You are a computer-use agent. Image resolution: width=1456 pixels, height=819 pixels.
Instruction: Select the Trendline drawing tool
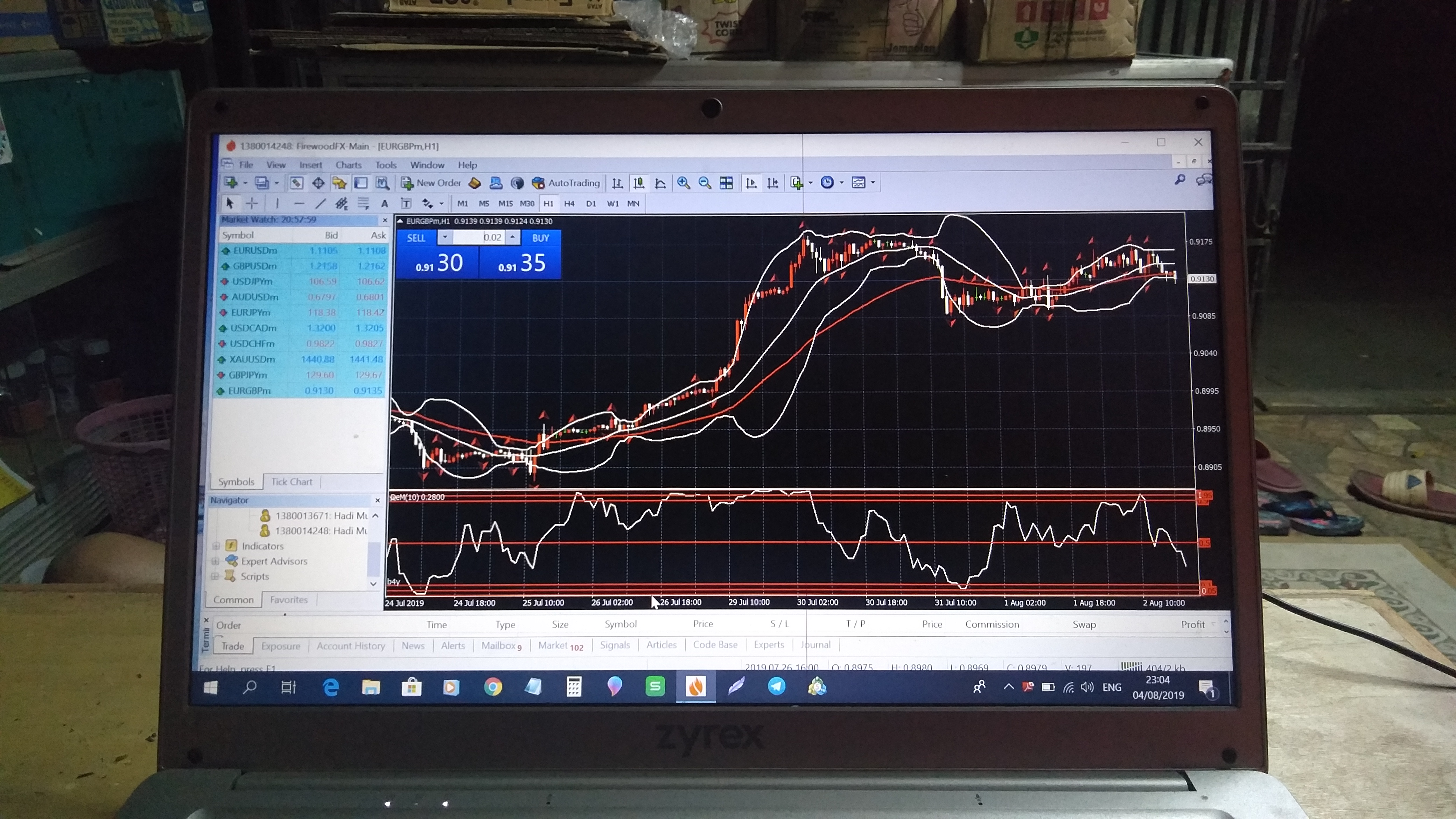(321, 203)
